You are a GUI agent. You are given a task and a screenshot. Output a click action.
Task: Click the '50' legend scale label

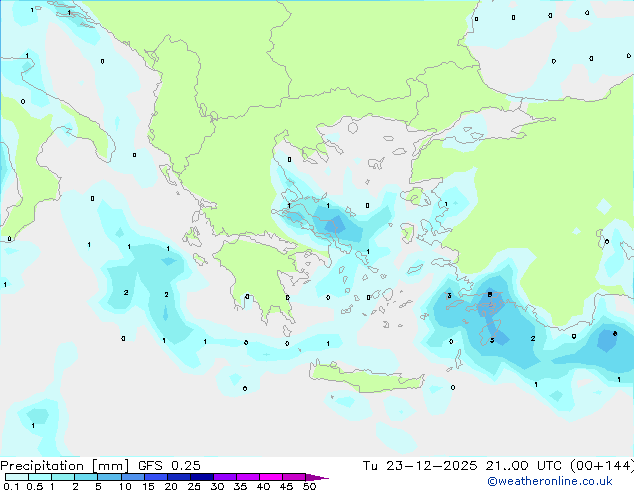pos(309,486)
